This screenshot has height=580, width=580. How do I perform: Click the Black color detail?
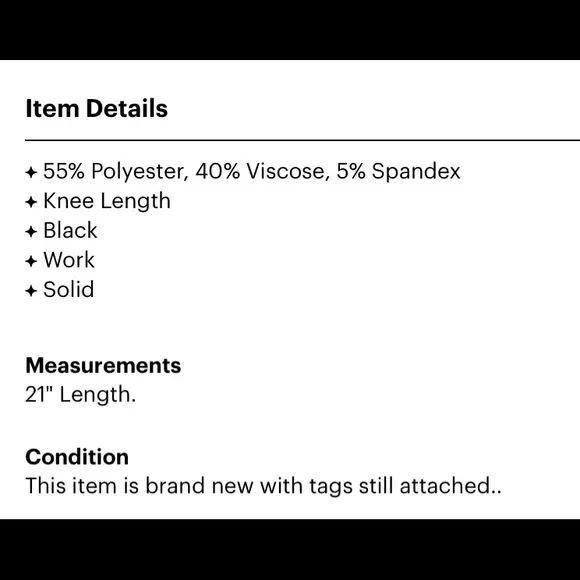pyautogui.click(x=70, y=230)
